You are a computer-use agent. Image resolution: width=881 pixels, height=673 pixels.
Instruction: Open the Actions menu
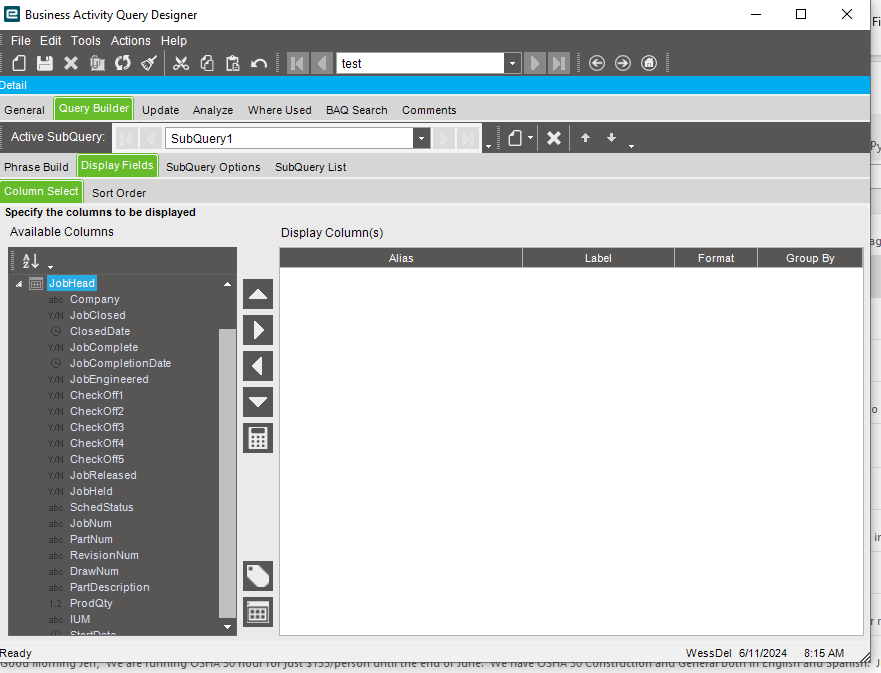pyautogui.click(x=130, y=40)
